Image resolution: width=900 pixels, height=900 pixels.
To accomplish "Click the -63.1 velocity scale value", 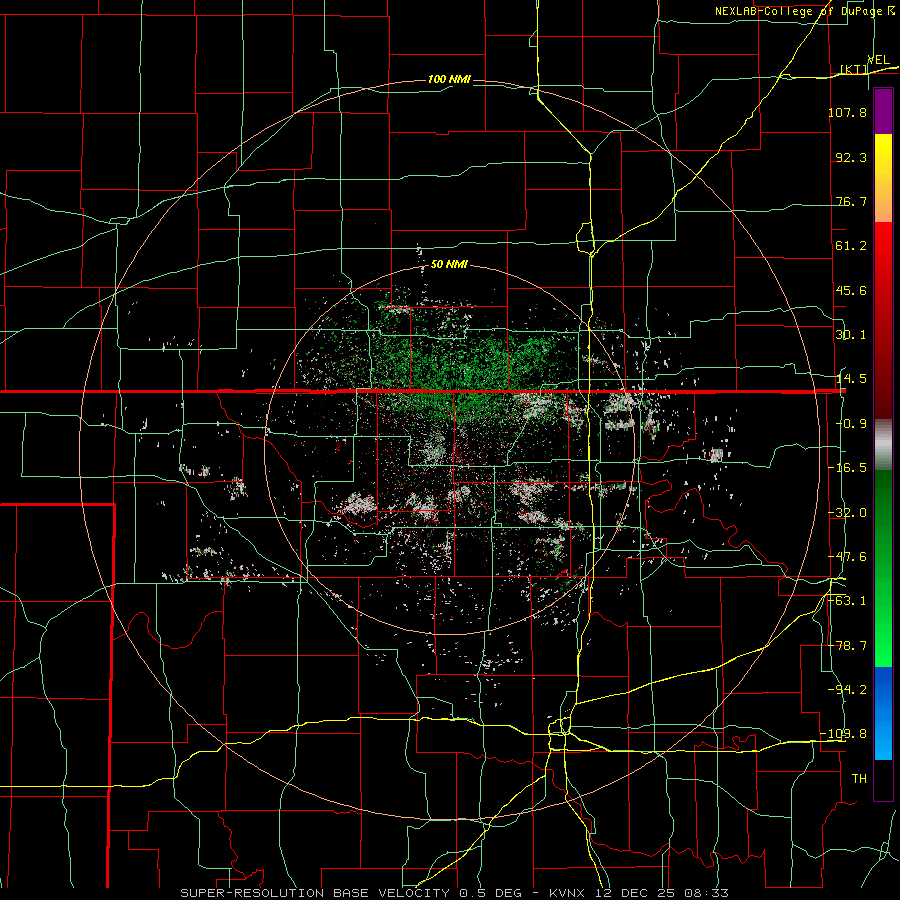I will point(848,601).
